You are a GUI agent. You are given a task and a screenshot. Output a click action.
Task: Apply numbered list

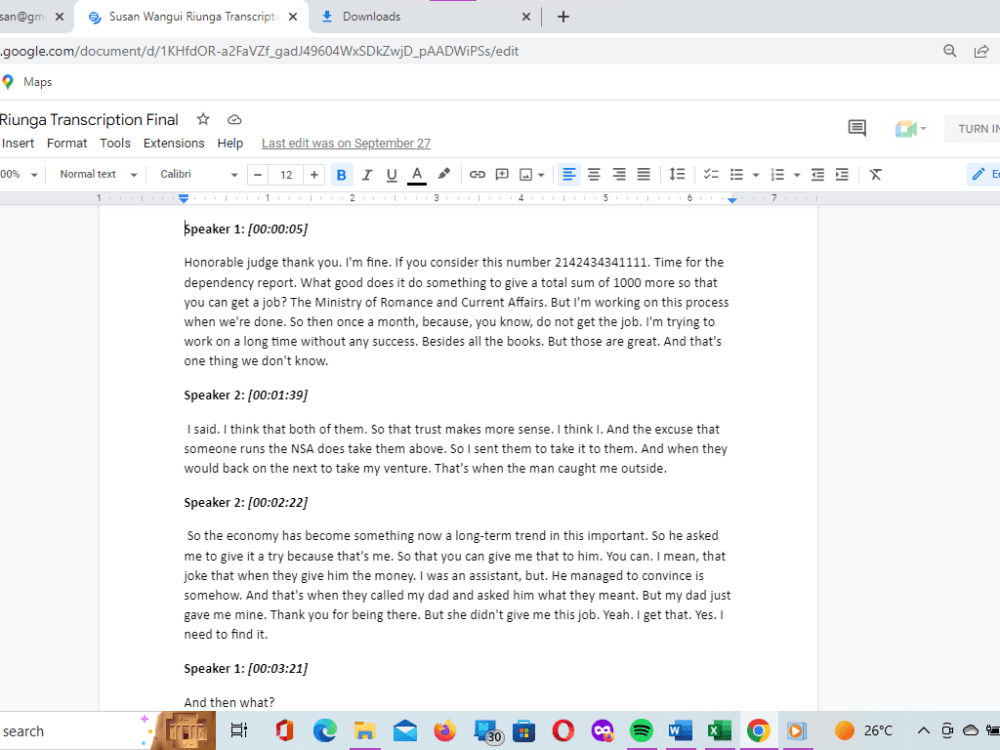pyautogui.click(x=777, y=175)
